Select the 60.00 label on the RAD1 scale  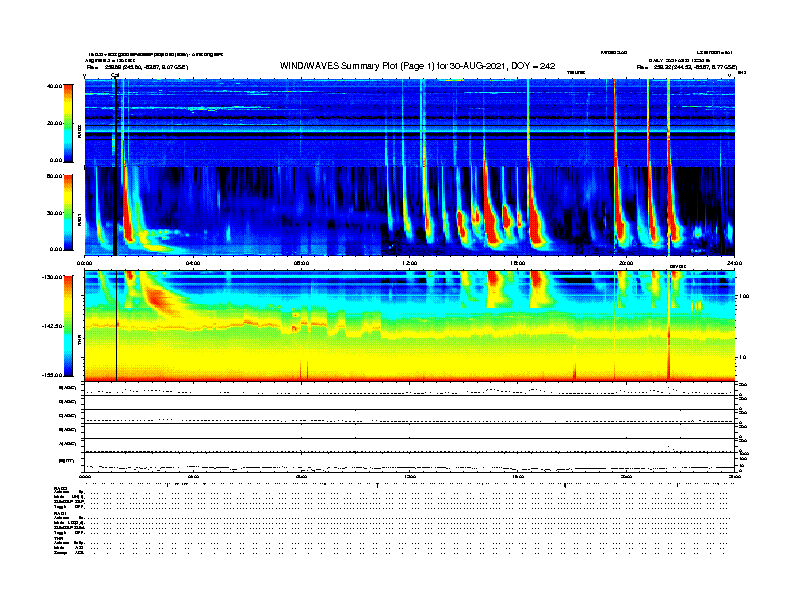click(55, 176)
